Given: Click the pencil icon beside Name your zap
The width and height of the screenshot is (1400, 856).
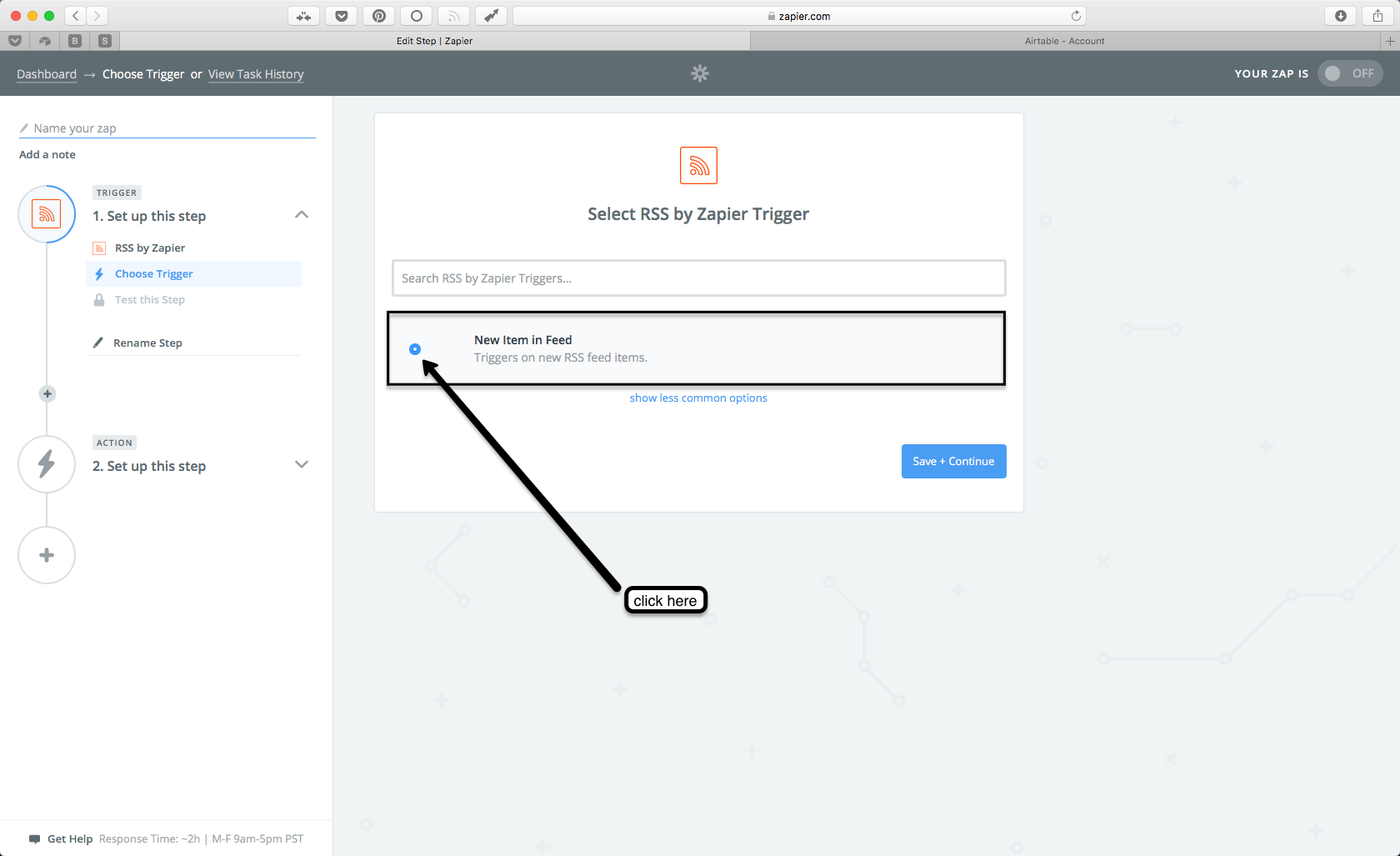Looking at the screenshot, I should click(x=24, y=128).
